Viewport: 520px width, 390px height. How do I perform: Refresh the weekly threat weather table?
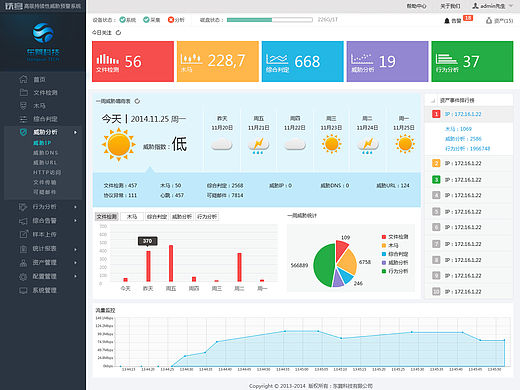pyautogui.click(x=137, y=101)
